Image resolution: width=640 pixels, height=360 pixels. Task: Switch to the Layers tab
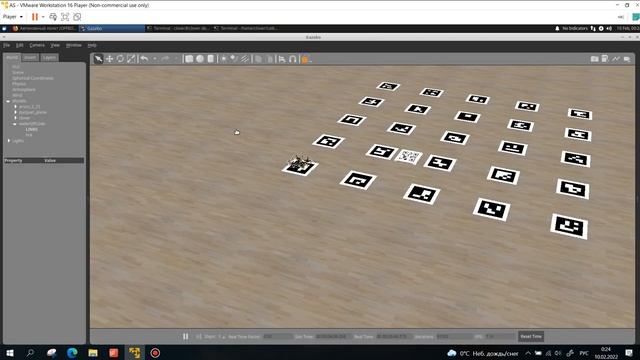[49, 58]
